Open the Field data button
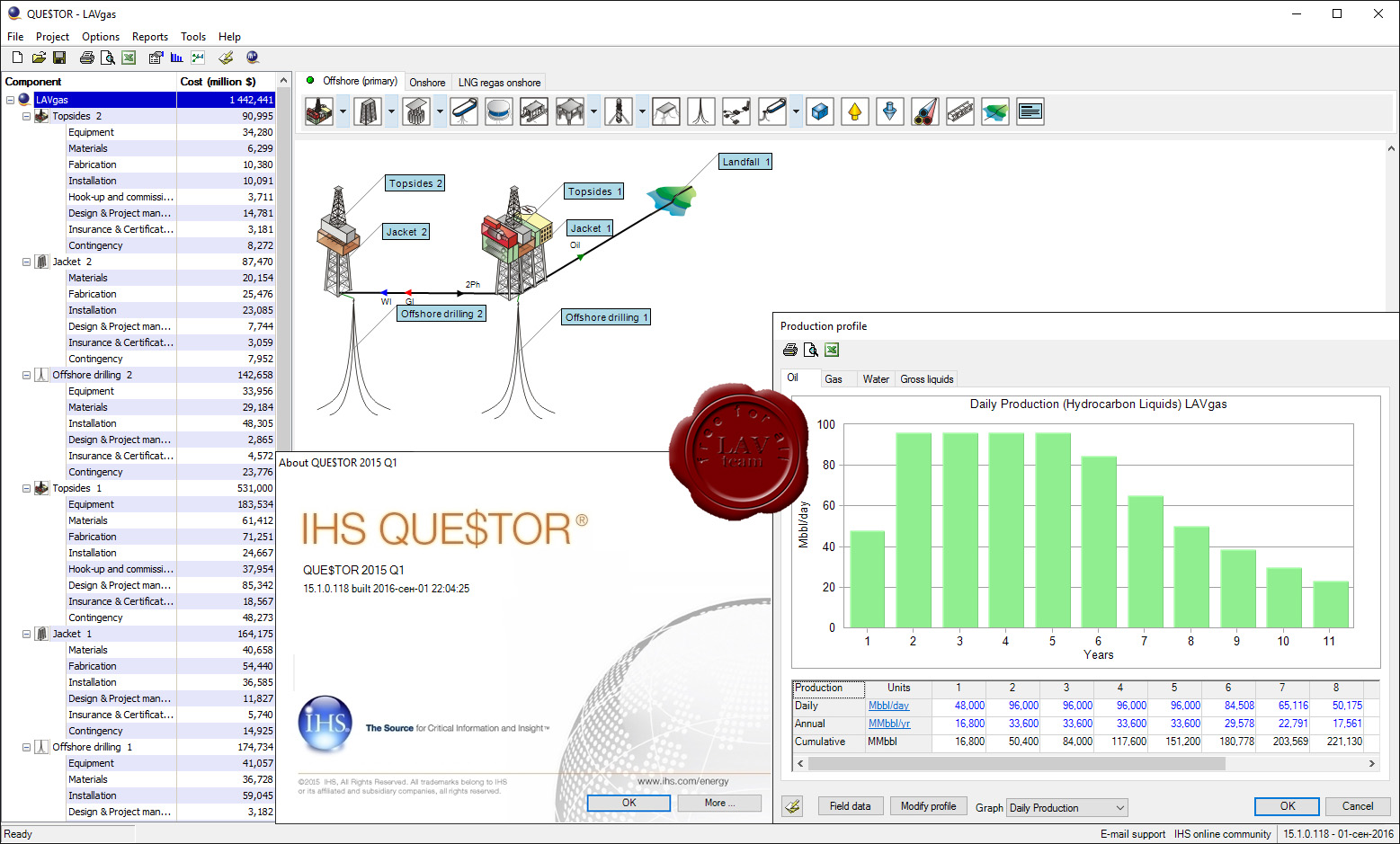The image size is (1400, 844). [x=850, y=806]
